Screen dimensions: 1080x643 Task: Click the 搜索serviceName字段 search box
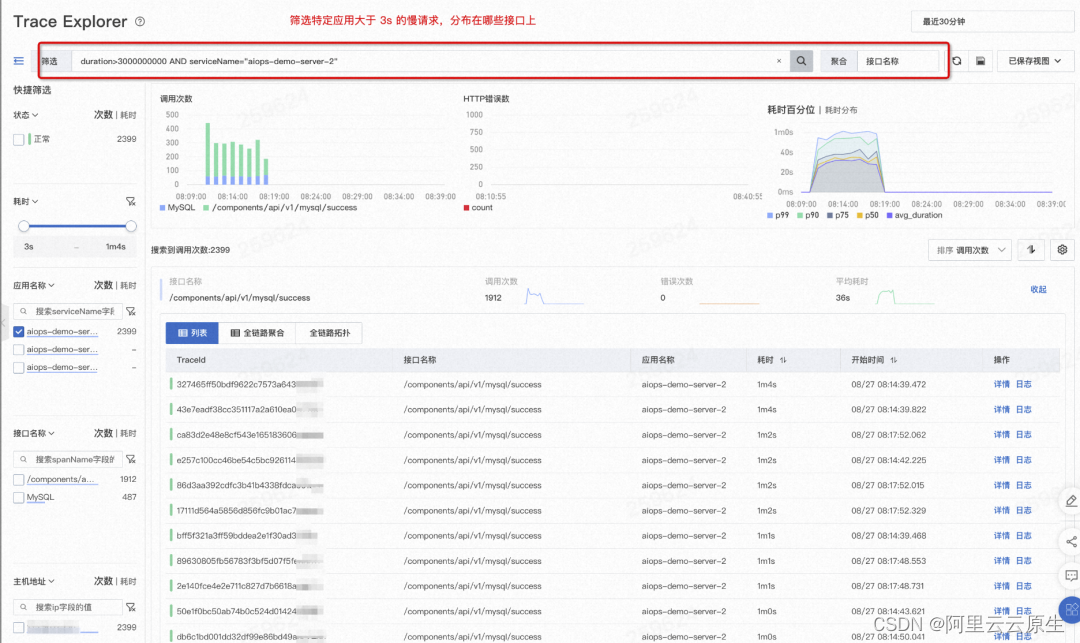click(68, 311)
